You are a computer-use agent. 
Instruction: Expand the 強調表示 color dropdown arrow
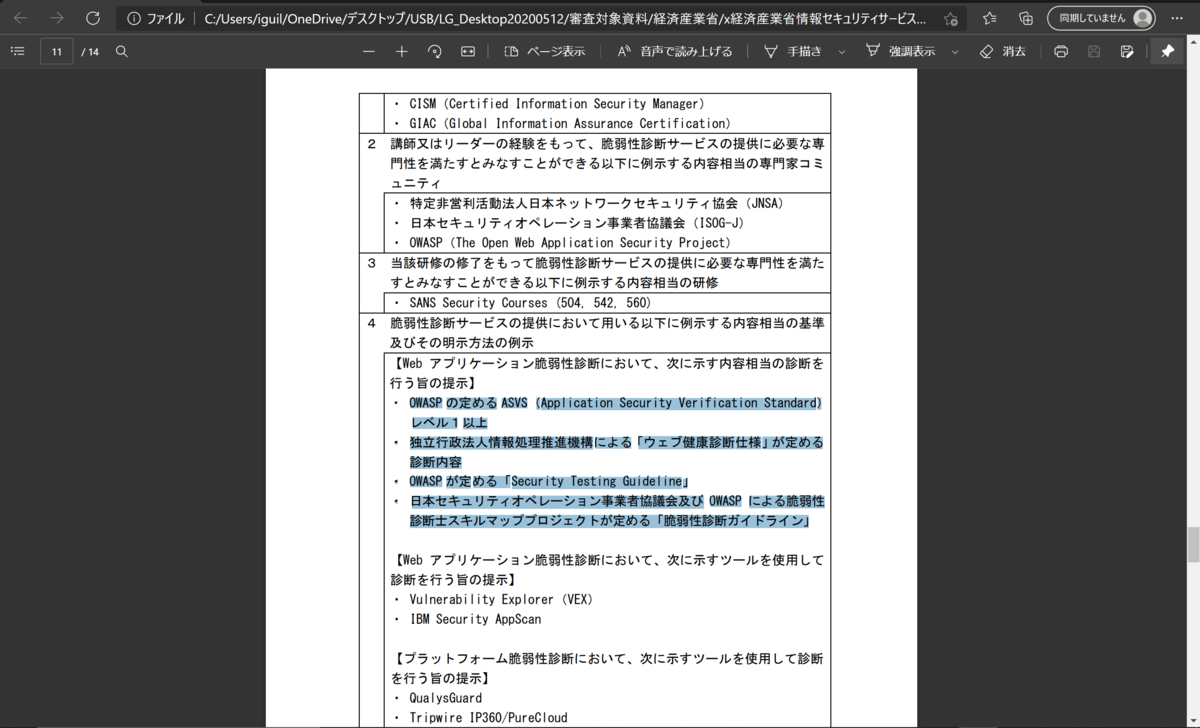(955, 51)
